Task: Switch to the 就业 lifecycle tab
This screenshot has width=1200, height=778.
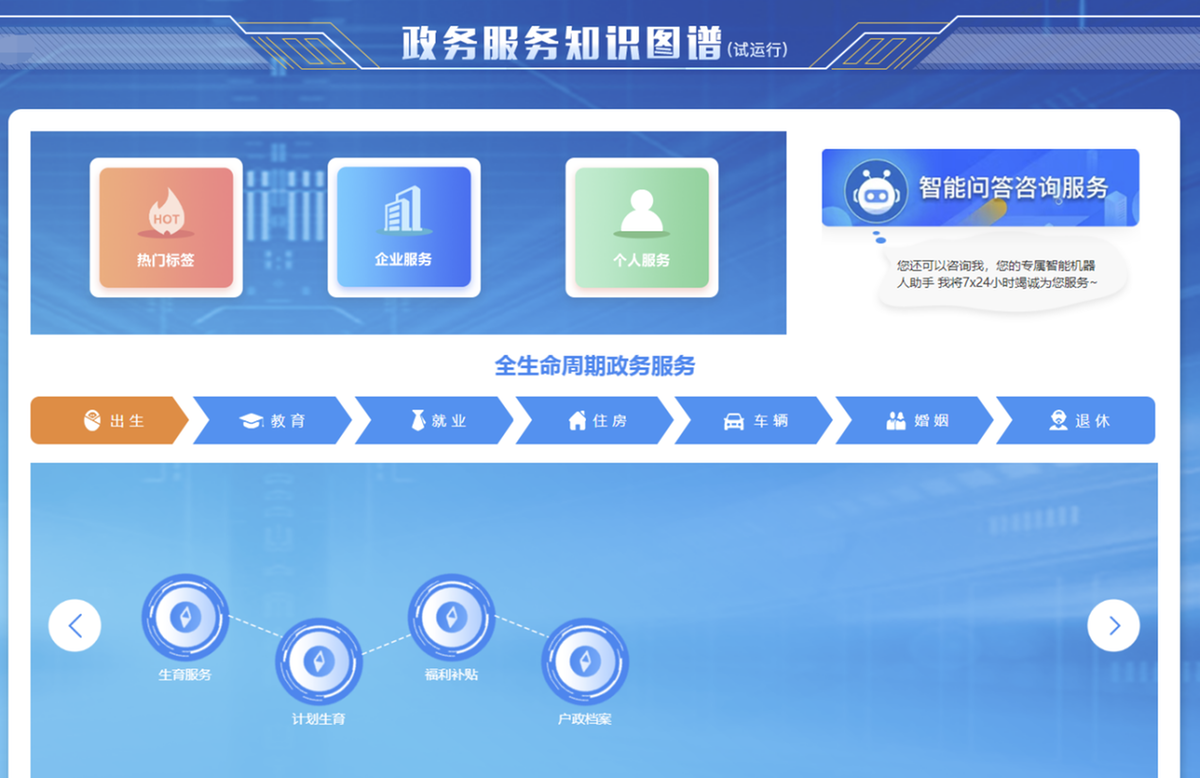Action: (435, 421)
